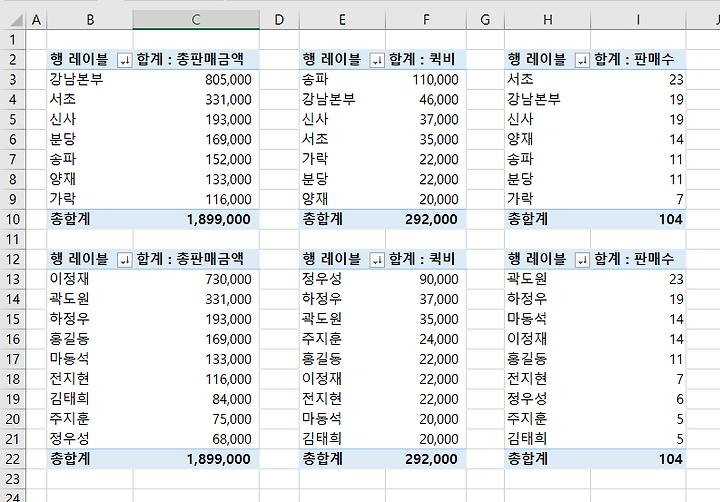Image resolution: width=720 pixels, height=502 pixels.
Task: Select cell '서초' in column H
Action: 547,79
